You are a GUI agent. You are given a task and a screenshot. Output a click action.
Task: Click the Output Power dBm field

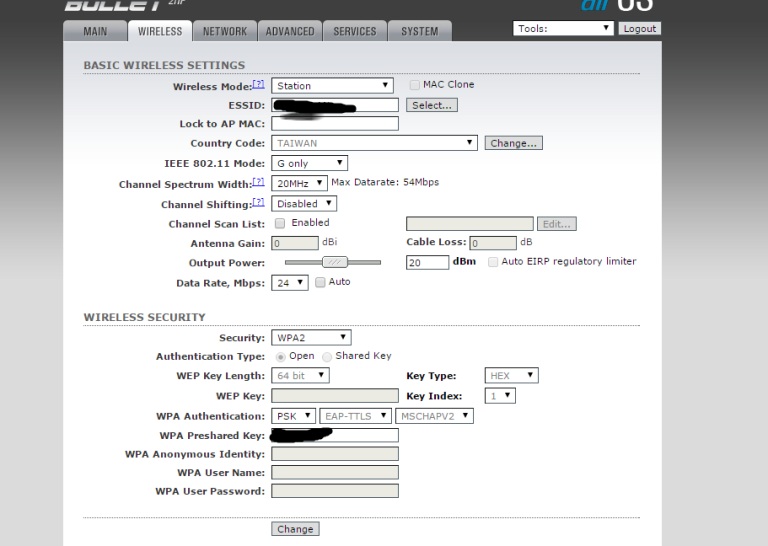point(427,262)
